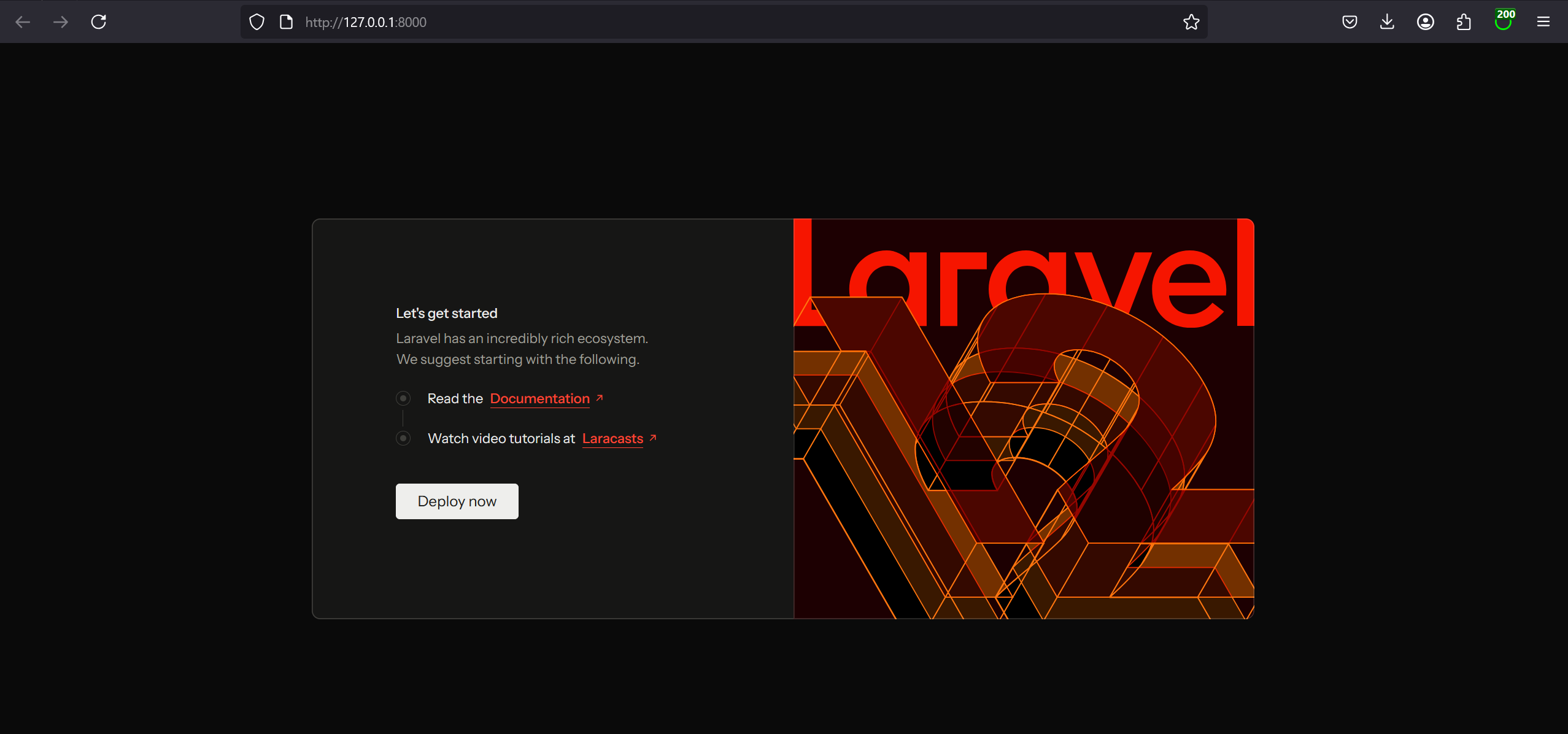Click the Laravel artwork banner
This screenshot has height=734, width=1568.
click(x=1023, y=419)
